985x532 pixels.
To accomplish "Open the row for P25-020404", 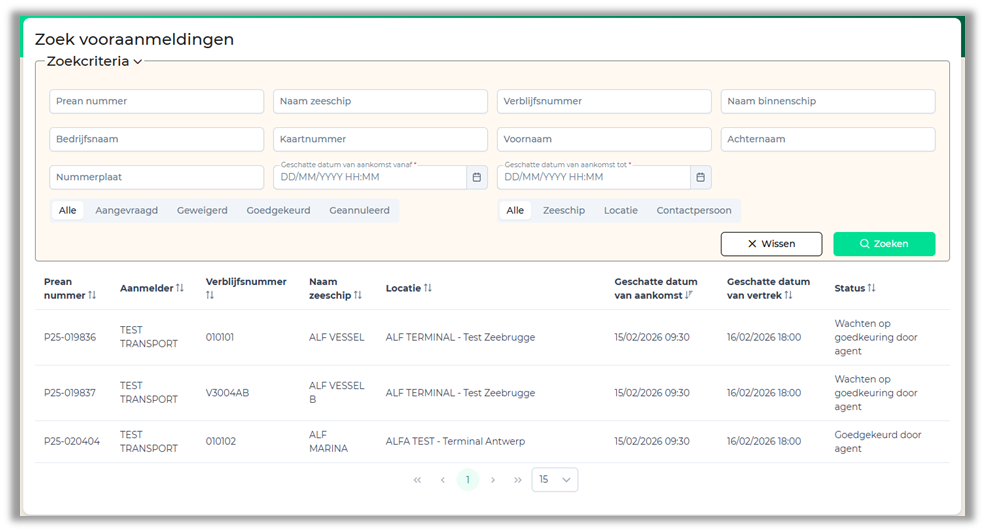I will 72,441.
